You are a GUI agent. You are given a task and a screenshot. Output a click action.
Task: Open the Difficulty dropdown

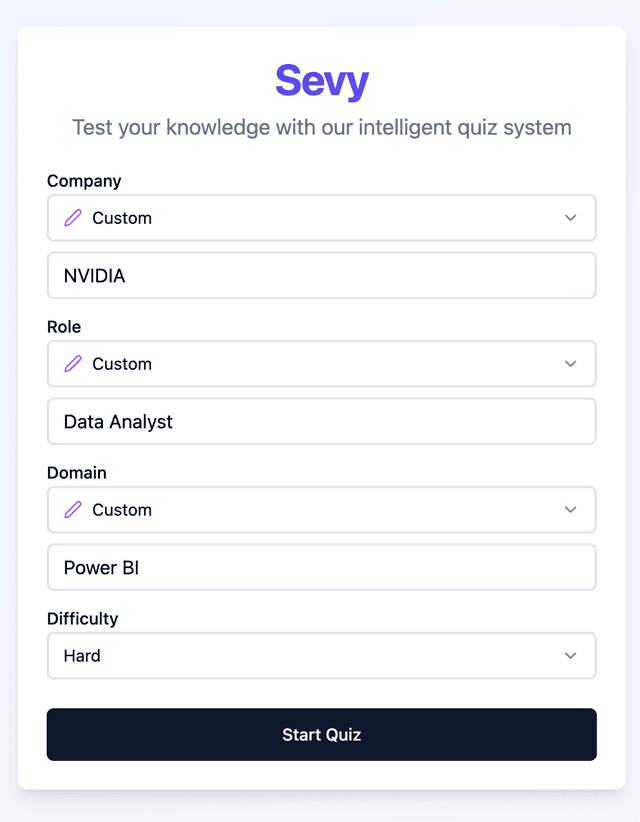(320, 655)
